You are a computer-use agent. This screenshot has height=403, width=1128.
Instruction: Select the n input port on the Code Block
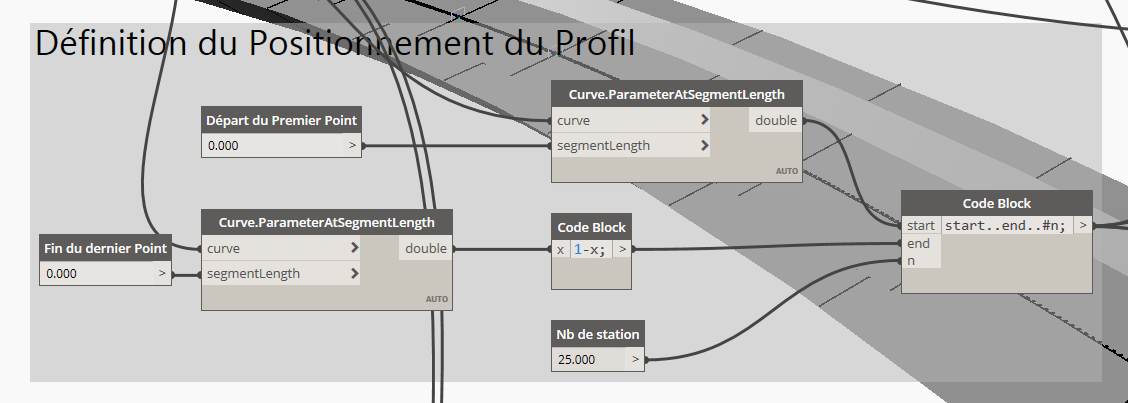(911, 261)
